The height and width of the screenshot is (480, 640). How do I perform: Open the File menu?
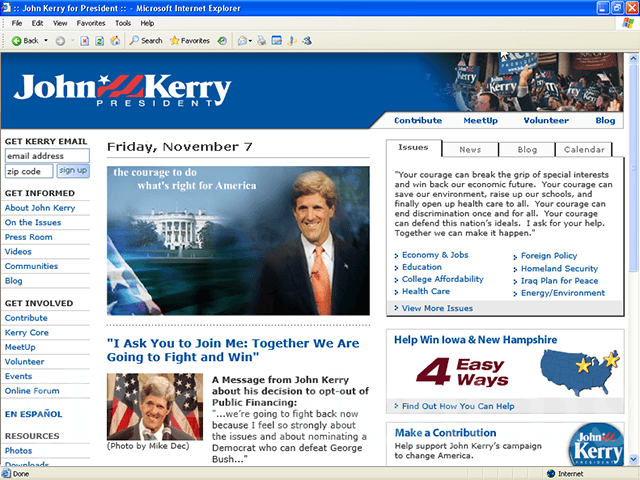pyautogui.click(x=17, y=23)
